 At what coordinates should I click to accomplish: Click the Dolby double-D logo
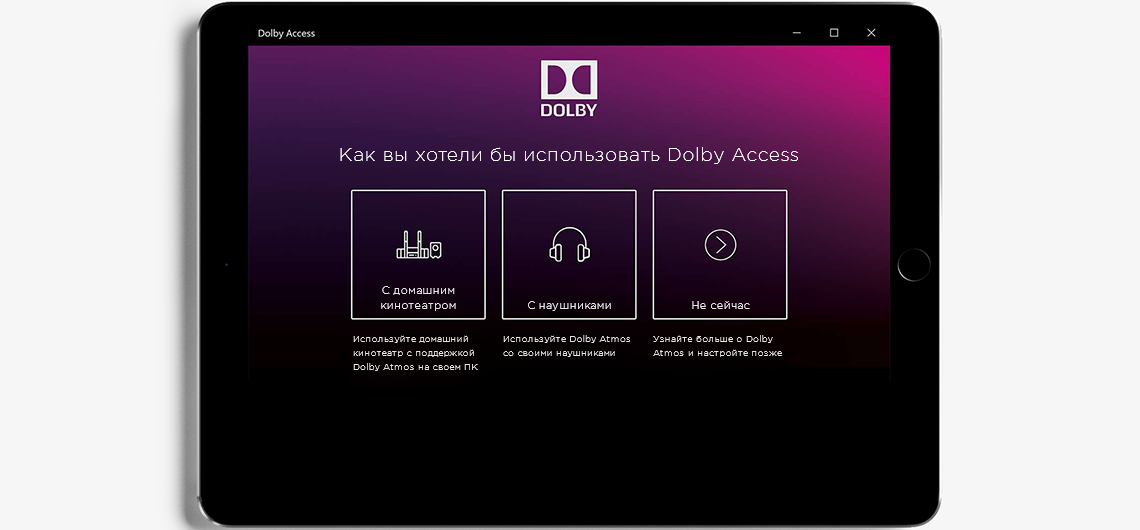coord(569,79)
